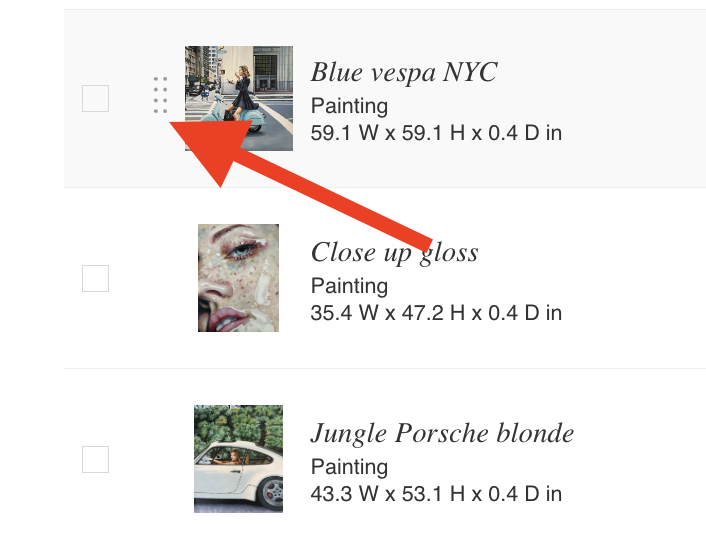Click Painting label under Close up gloss
706x544 pixels.
coord(349,286)
